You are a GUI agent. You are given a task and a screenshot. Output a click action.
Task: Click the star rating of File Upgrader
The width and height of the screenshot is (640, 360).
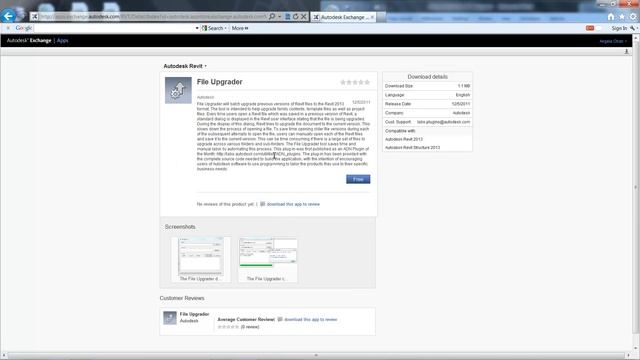click(355, 82)
